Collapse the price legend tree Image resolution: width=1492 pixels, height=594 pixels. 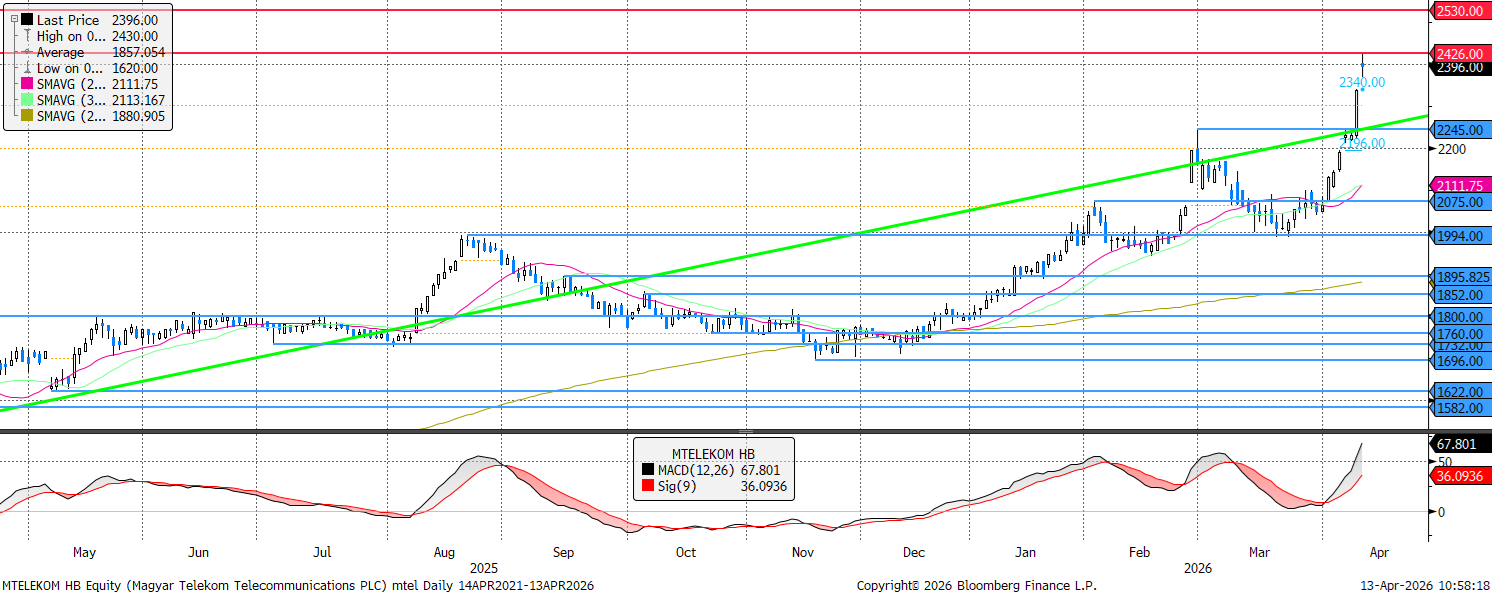[12, 19]
